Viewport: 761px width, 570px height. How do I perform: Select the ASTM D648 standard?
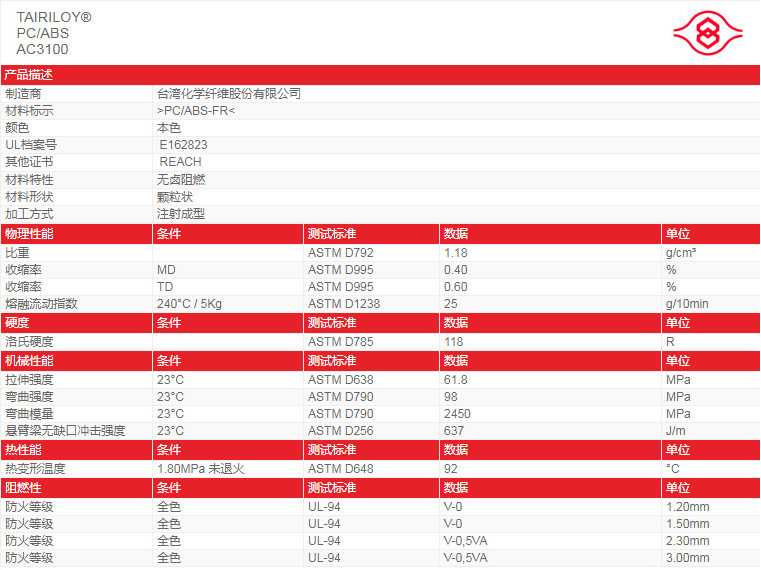click(340, 468)
